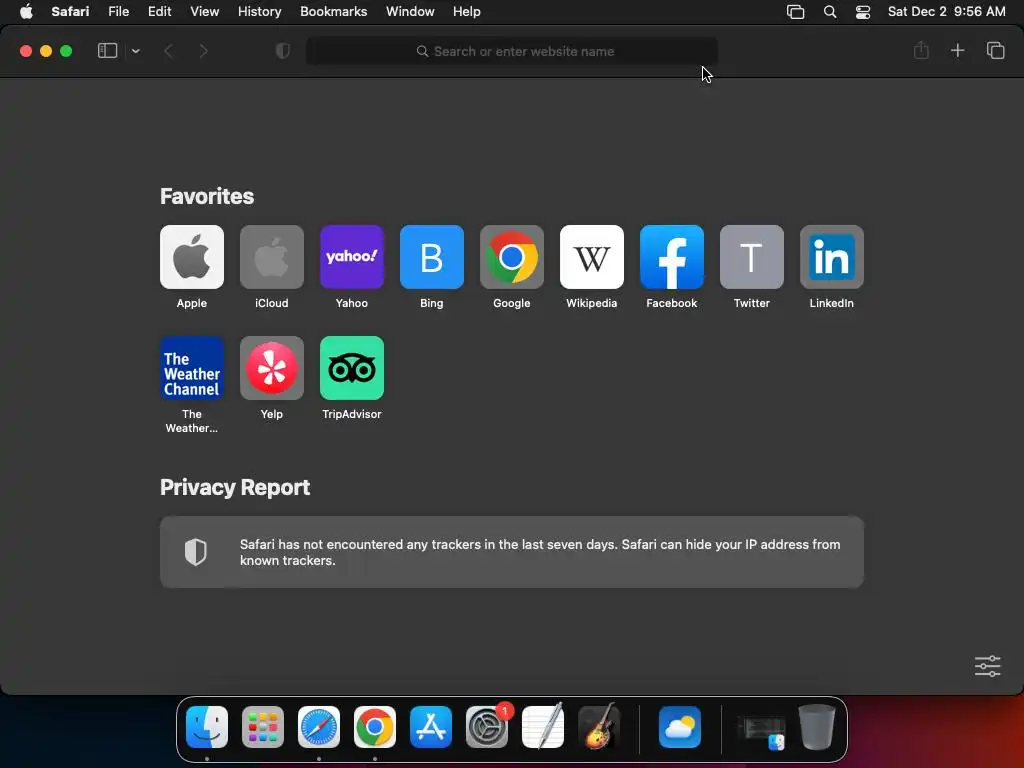
Task: Open The Weather Channel favorite
Action: click(191, 368)
